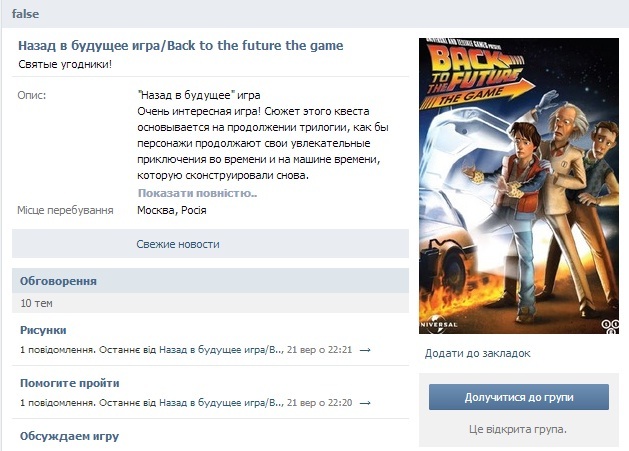This screenshot has height=451, width=629.
Task: Click arrow icon next to Помогите пройти last message
Action: click(365, 403)
